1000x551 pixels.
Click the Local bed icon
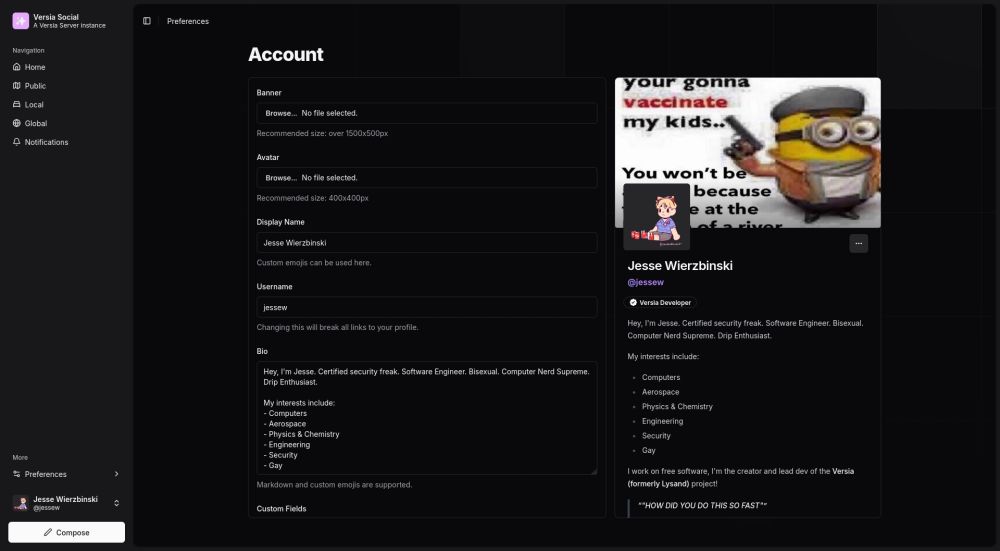[17, 105]
